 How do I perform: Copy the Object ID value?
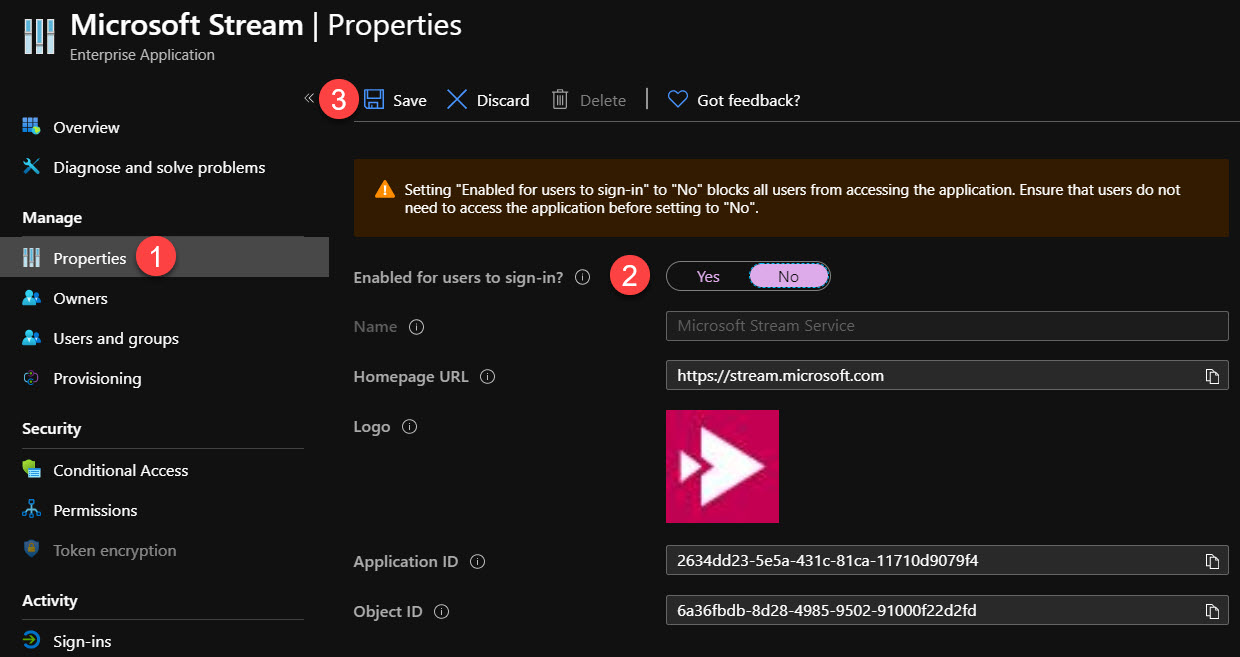tap(1215, 610)
